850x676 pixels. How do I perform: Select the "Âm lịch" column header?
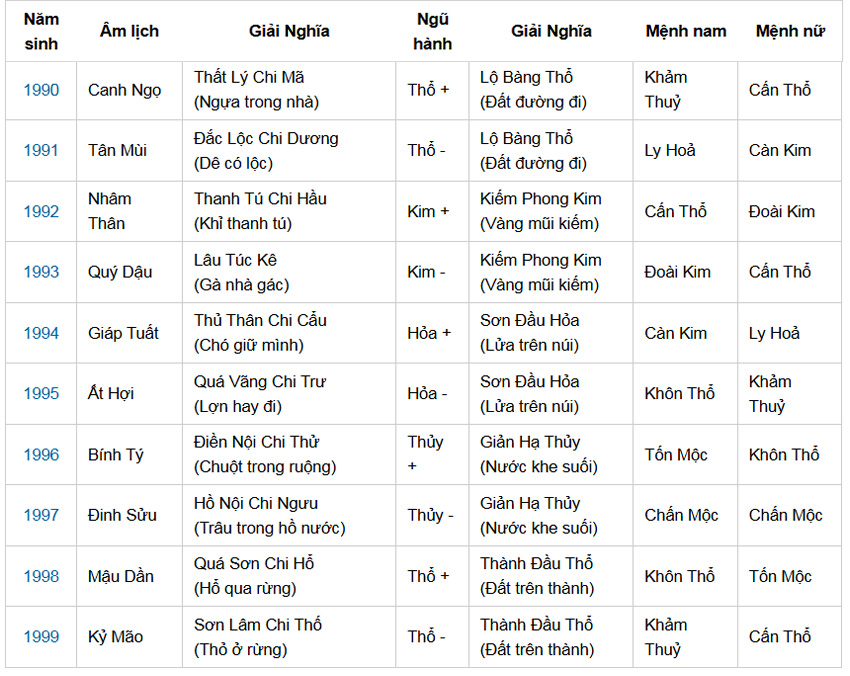(129, 32)
